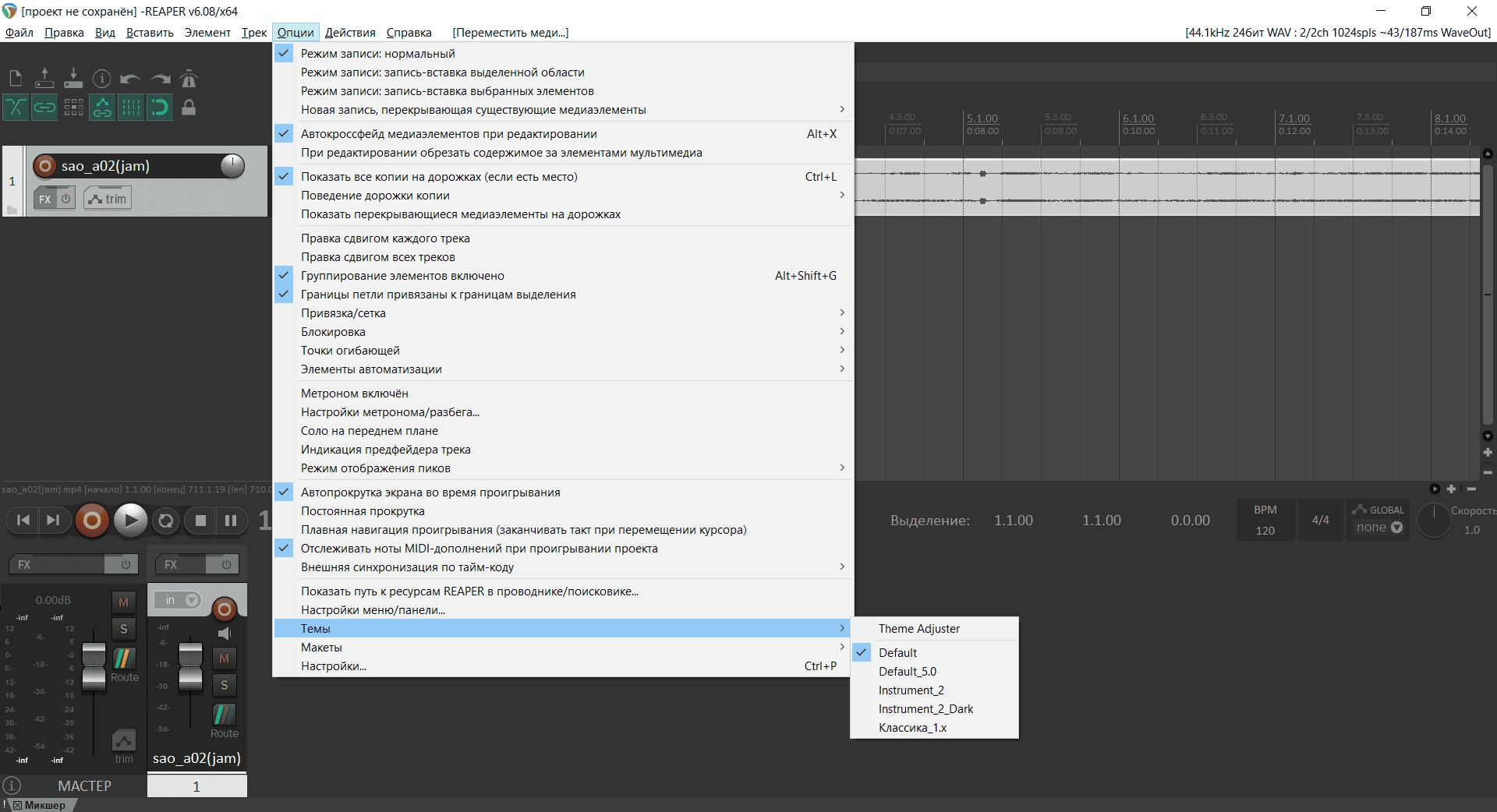
Task: Toggle 'Группирование элементов включено' option
Action: tap(563, 276)
